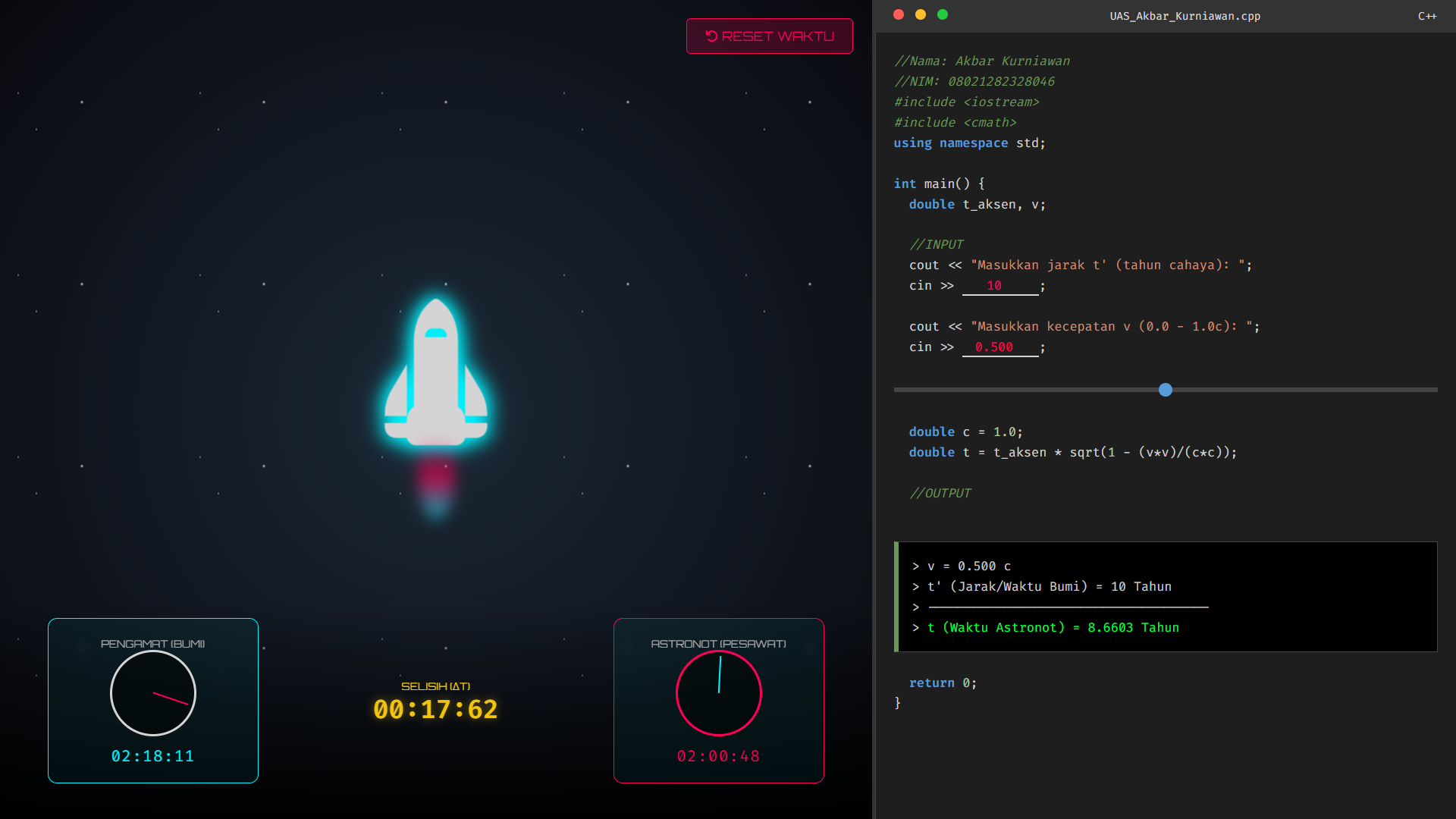Click the red window dot
1456x819 pixels.
[899, 14]
